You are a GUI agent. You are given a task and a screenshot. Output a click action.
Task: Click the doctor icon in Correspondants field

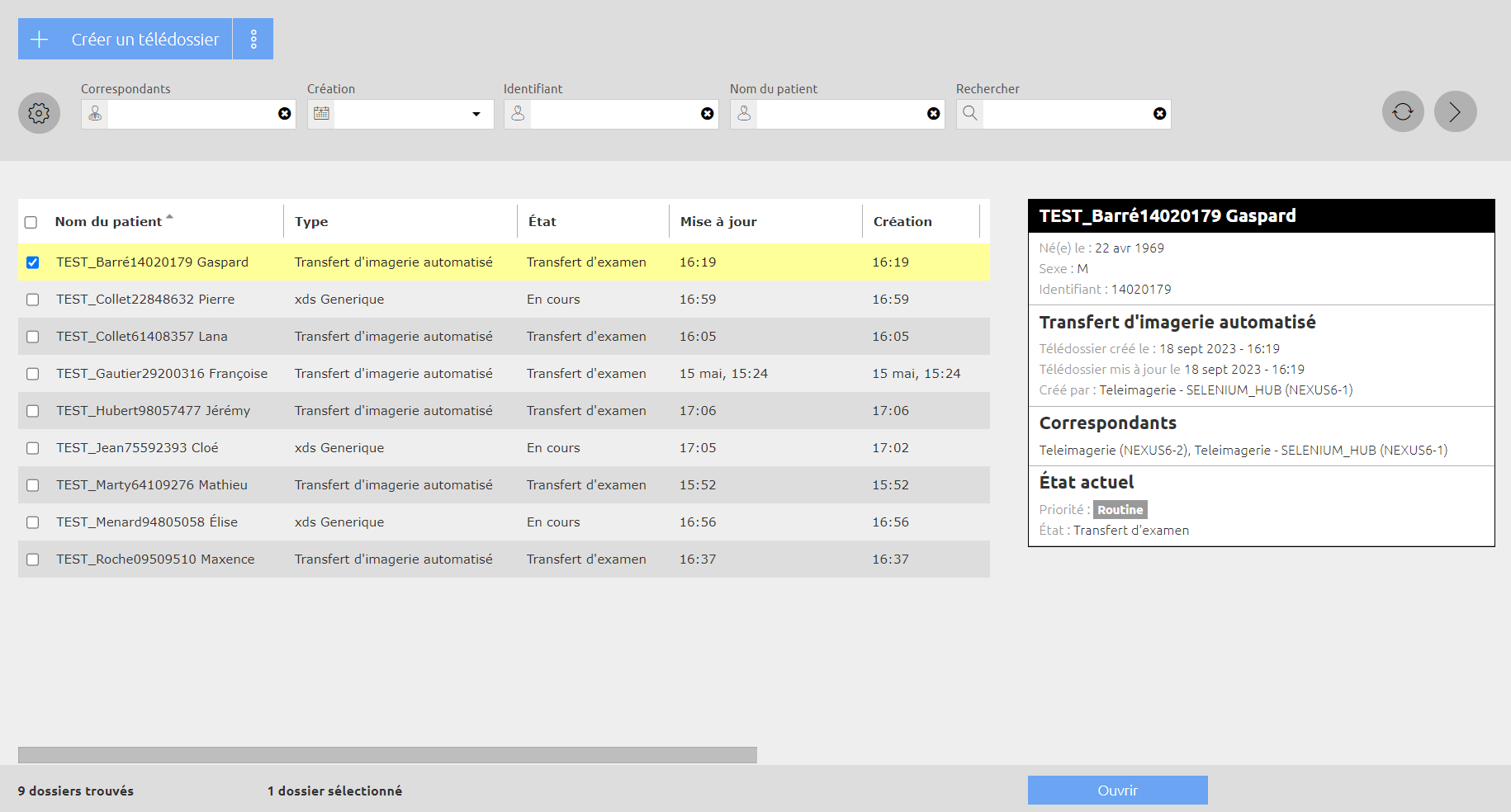pyautogui.click(x=95, y=114)
